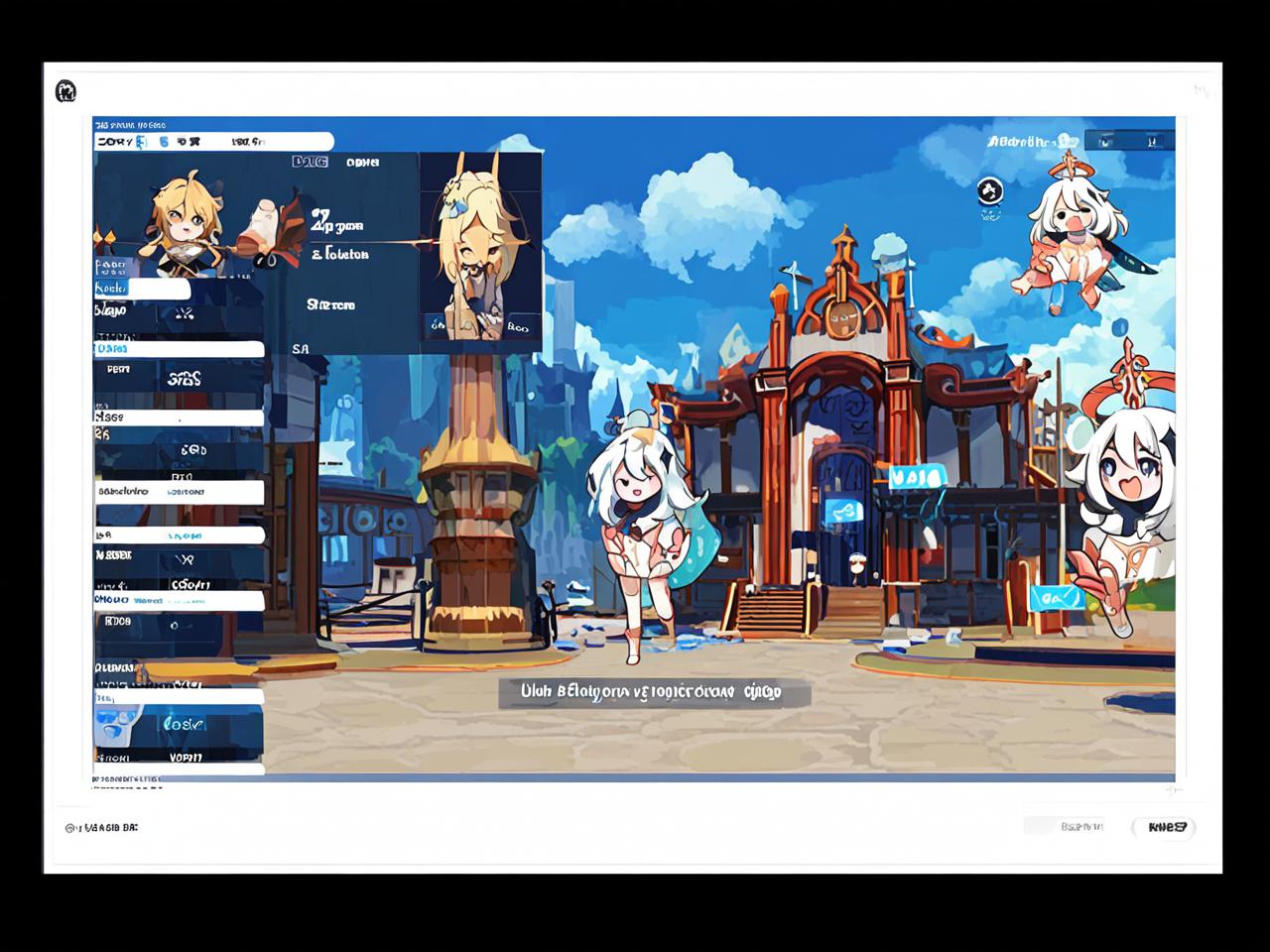This screenshot has width=1270, height=952.
Task: Click the blue sign beside the building entrance
Action: [x=842, y=512]
